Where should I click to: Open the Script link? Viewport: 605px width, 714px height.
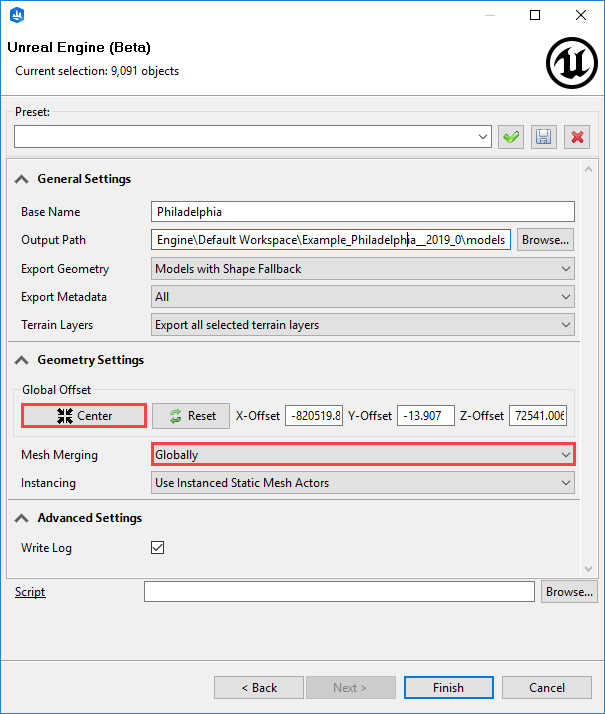tap(30, 592)
